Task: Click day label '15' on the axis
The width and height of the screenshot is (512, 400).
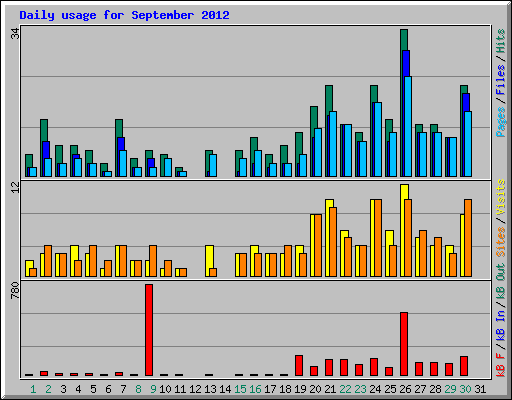Action: pos(240,389)
